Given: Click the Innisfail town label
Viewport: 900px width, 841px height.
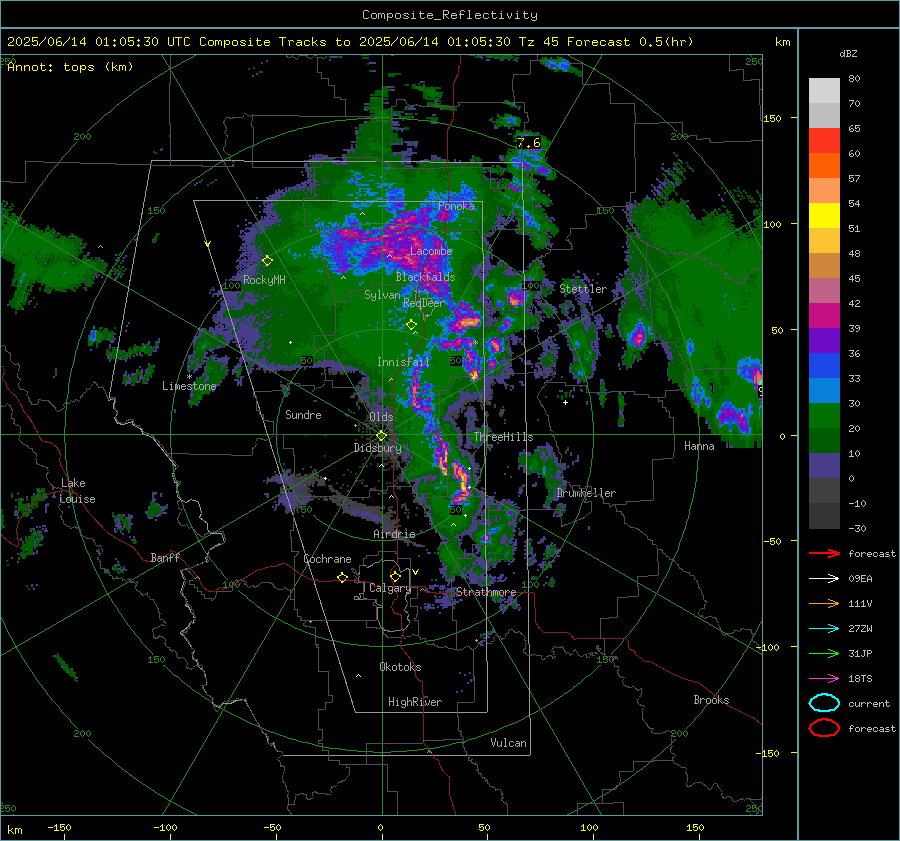Looking at the screenshot, I should 403,362.
